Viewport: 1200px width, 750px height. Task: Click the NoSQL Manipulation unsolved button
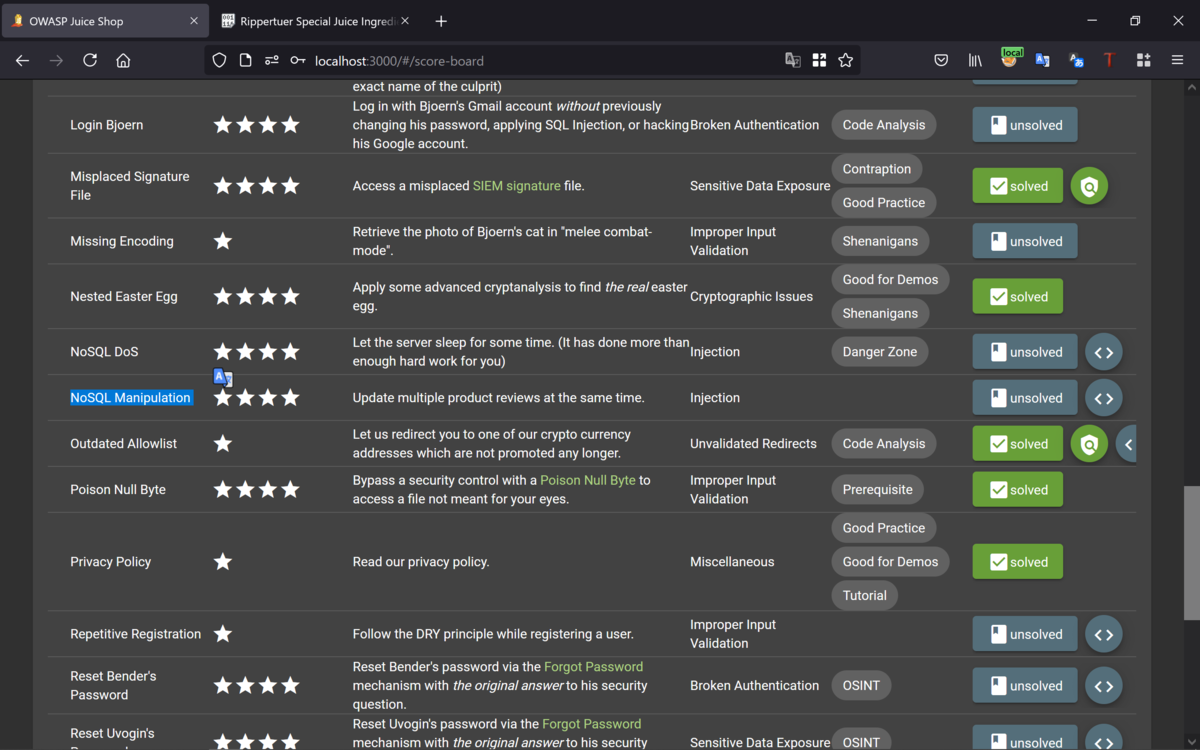pos(1025,398)
